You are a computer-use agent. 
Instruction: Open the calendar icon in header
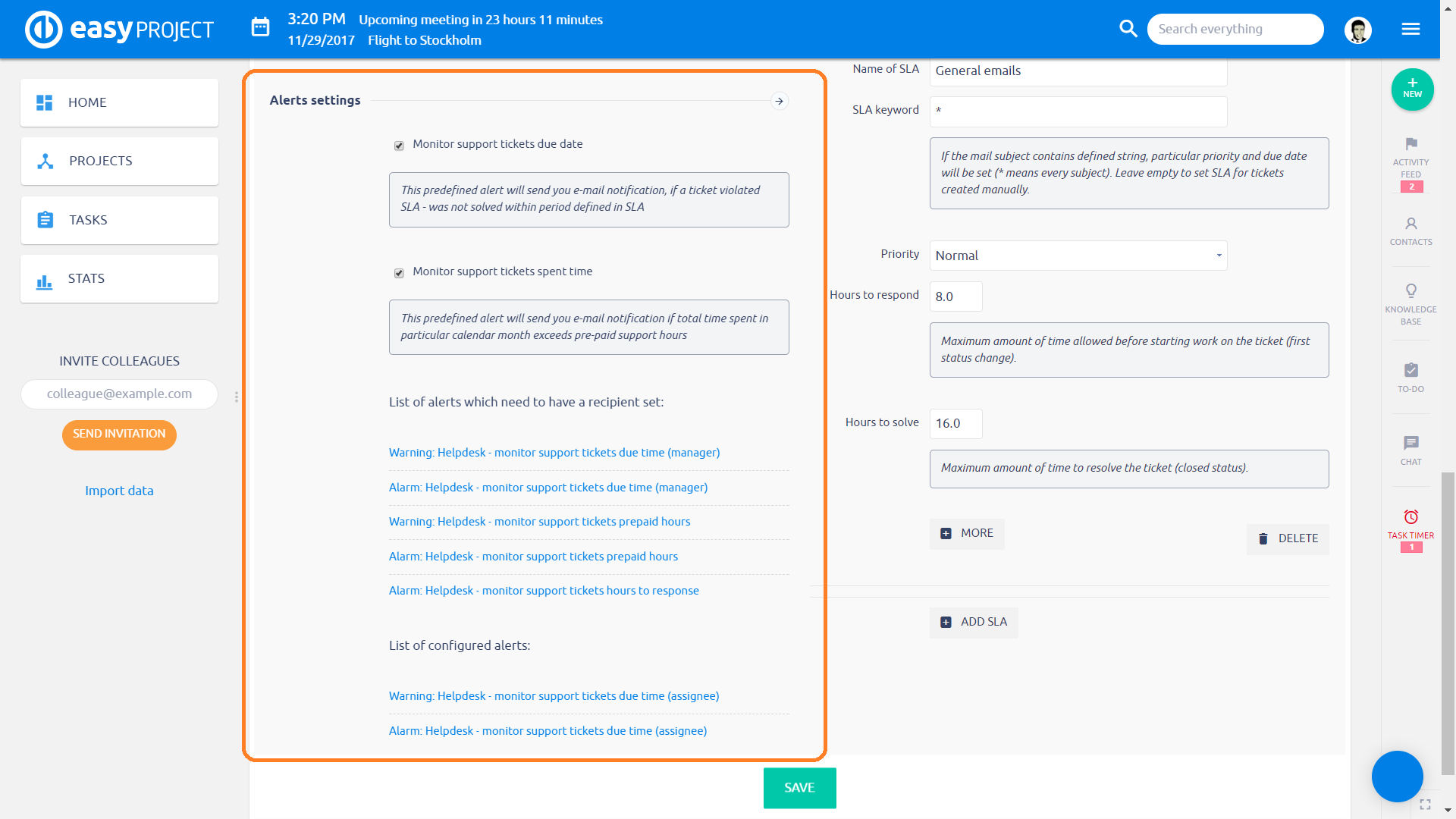pyautogui.click(x=260, y=28)
